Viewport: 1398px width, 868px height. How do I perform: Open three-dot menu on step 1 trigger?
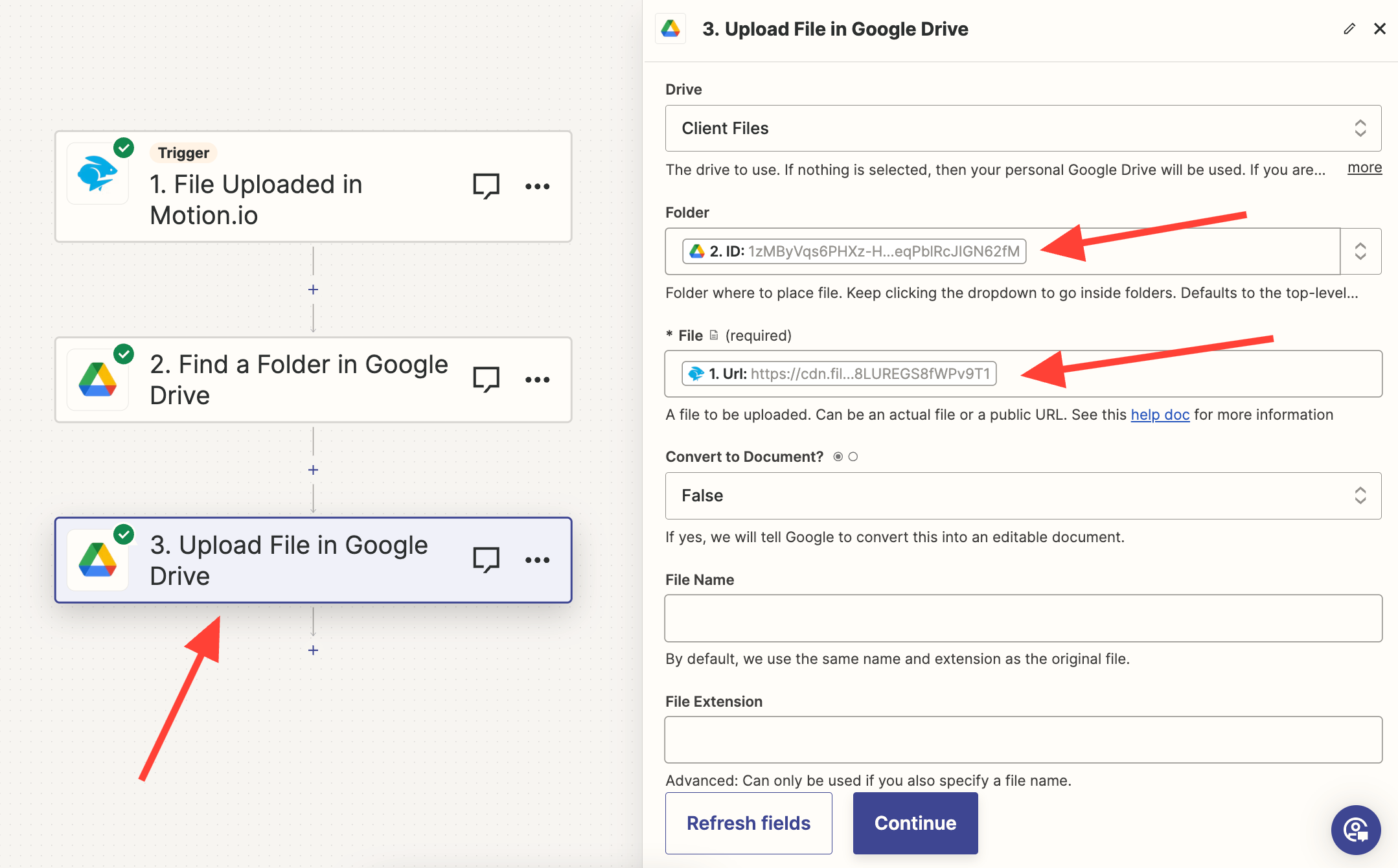coord(537,187)
